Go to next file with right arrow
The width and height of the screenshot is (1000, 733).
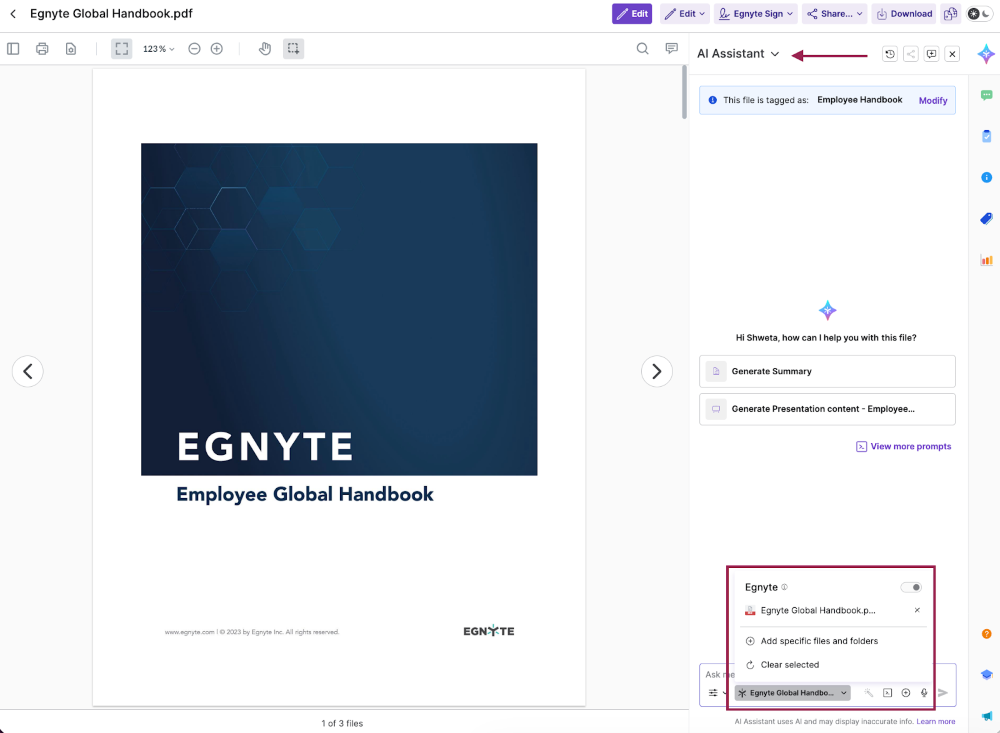point(656,371)
